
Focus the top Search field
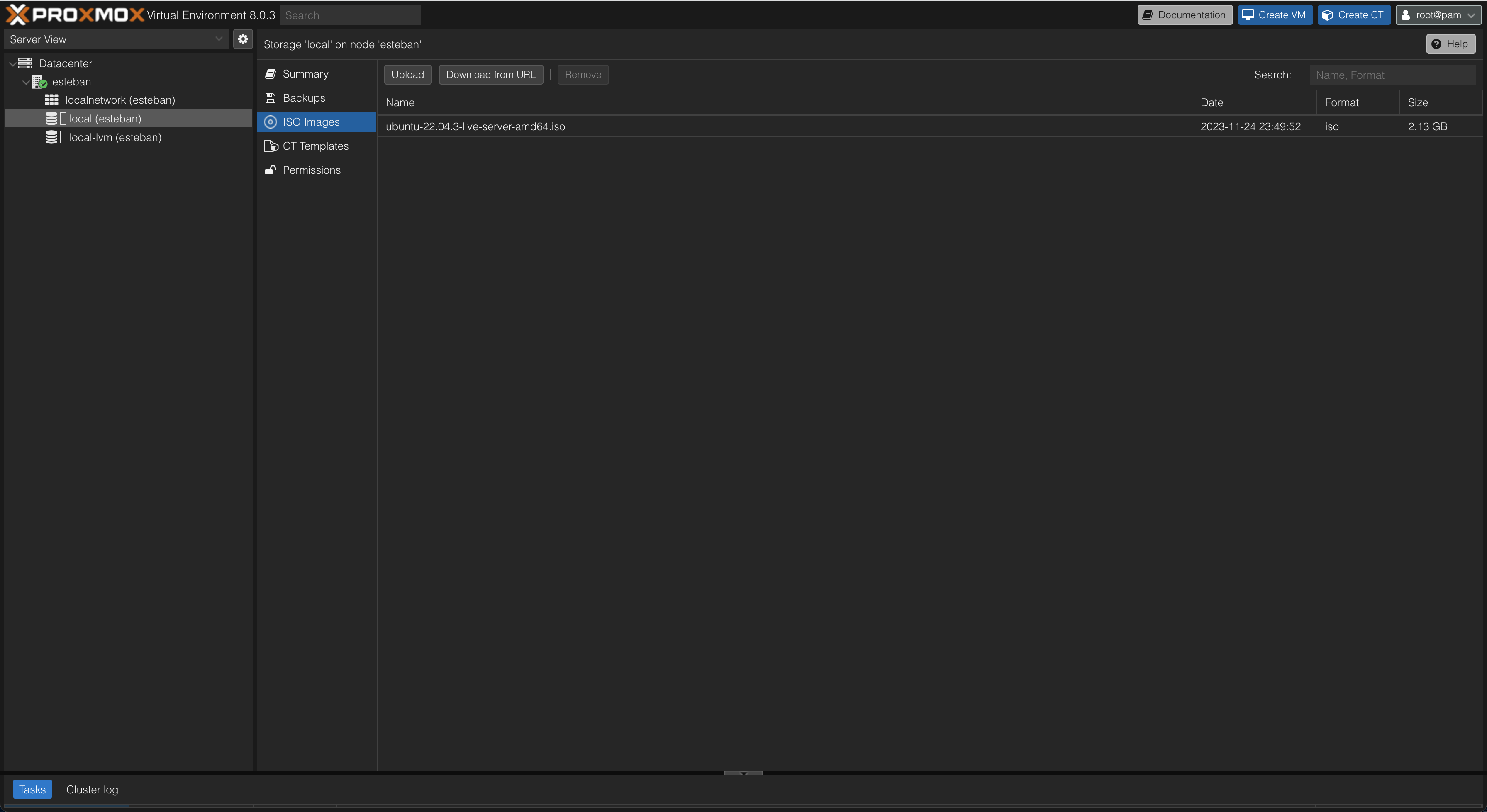point(350,15)
